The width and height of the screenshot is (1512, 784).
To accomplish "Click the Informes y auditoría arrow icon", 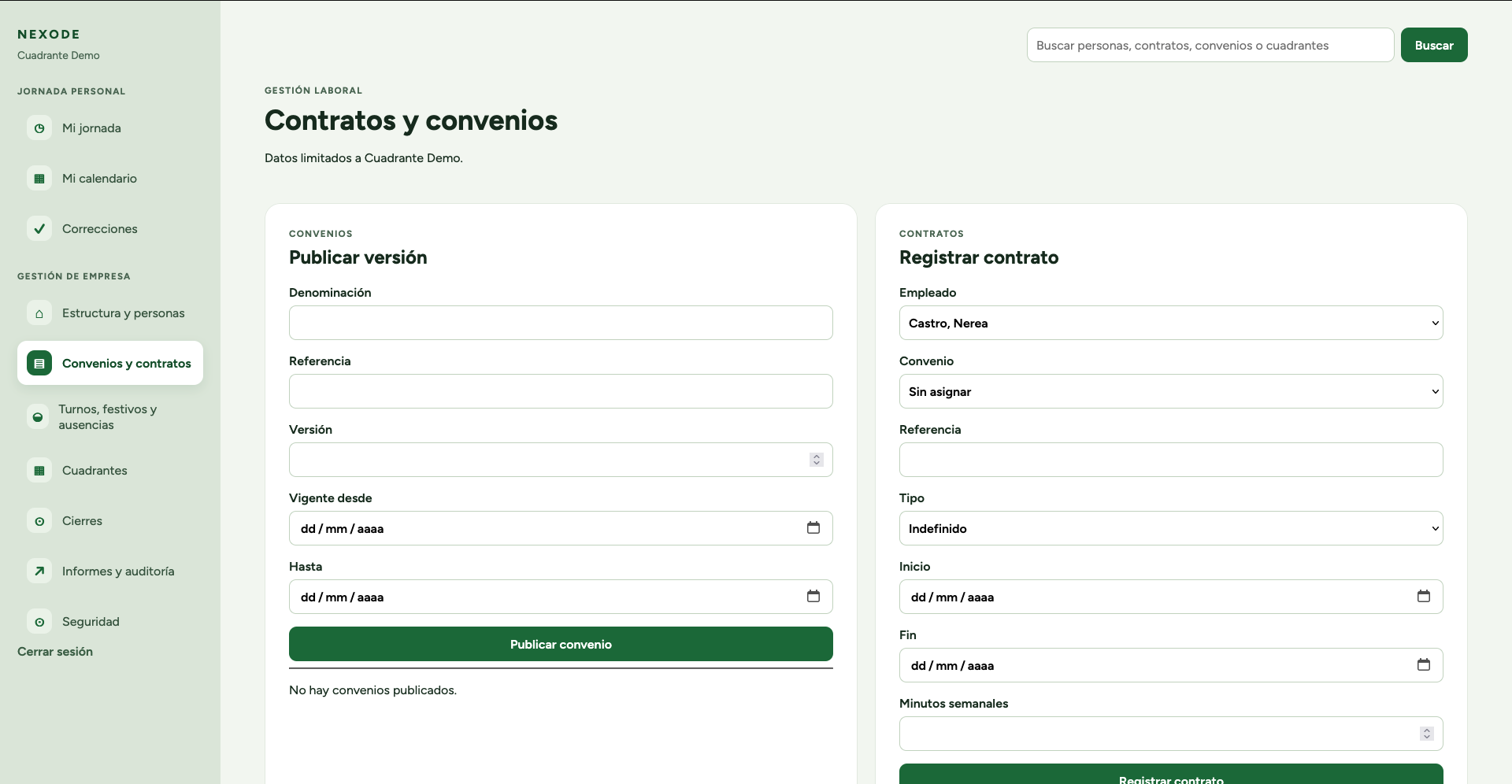I will (x=39, y=571).
